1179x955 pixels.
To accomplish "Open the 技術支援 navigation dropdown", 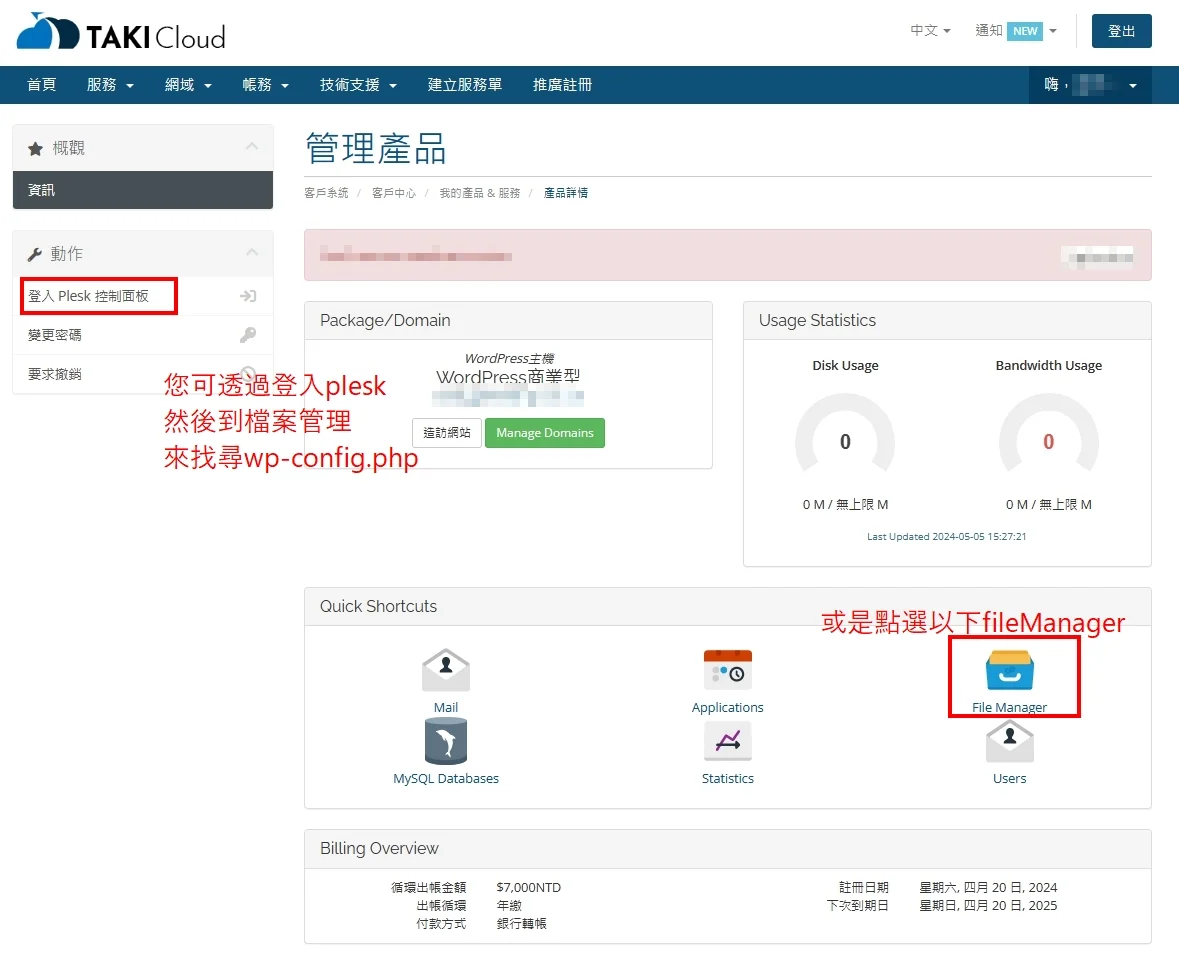I will pyautogui.click(x=358, y=85).
